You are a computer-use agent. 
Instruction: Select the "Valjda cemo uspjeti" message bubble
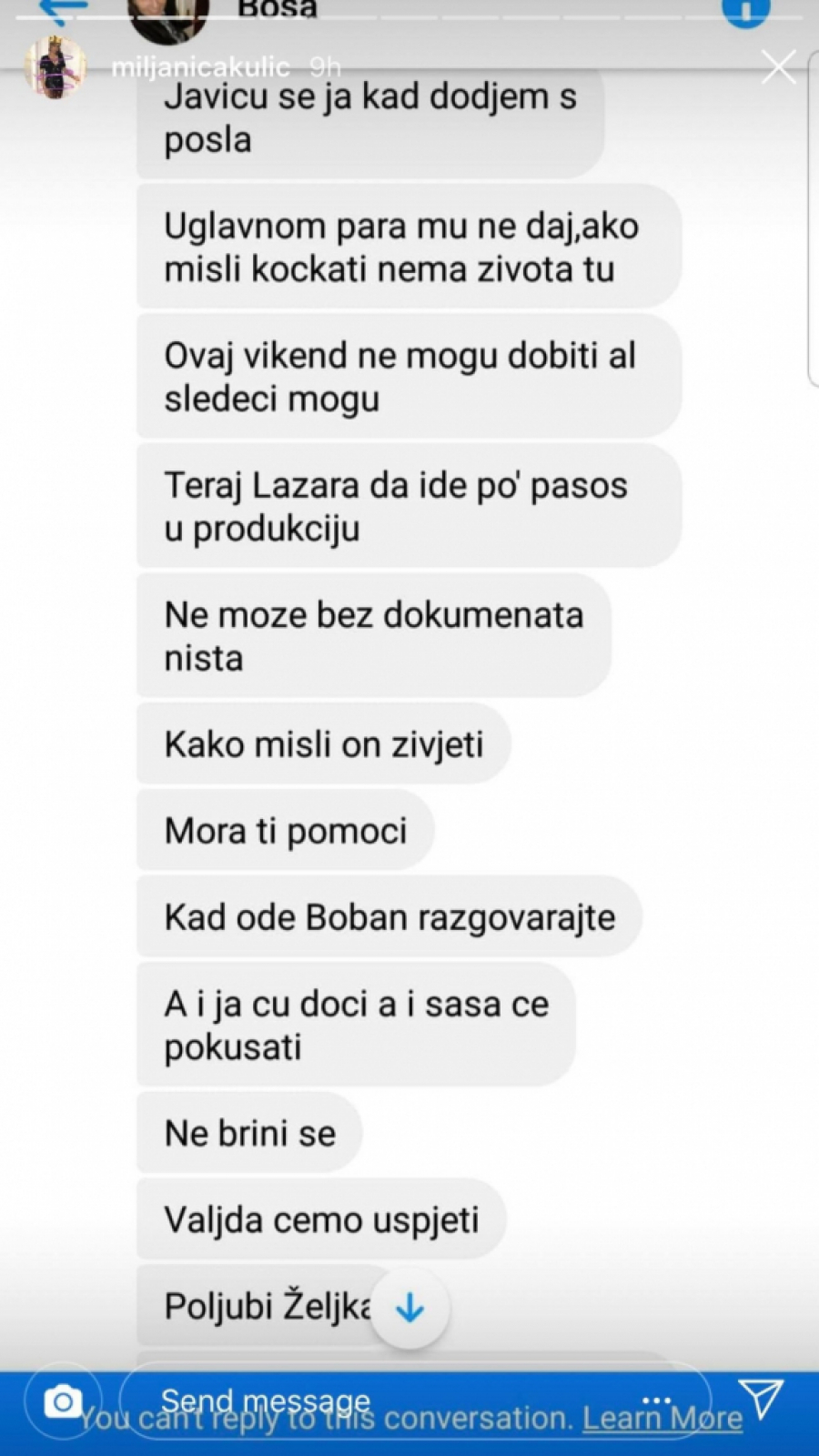(x=321, y=1219)
